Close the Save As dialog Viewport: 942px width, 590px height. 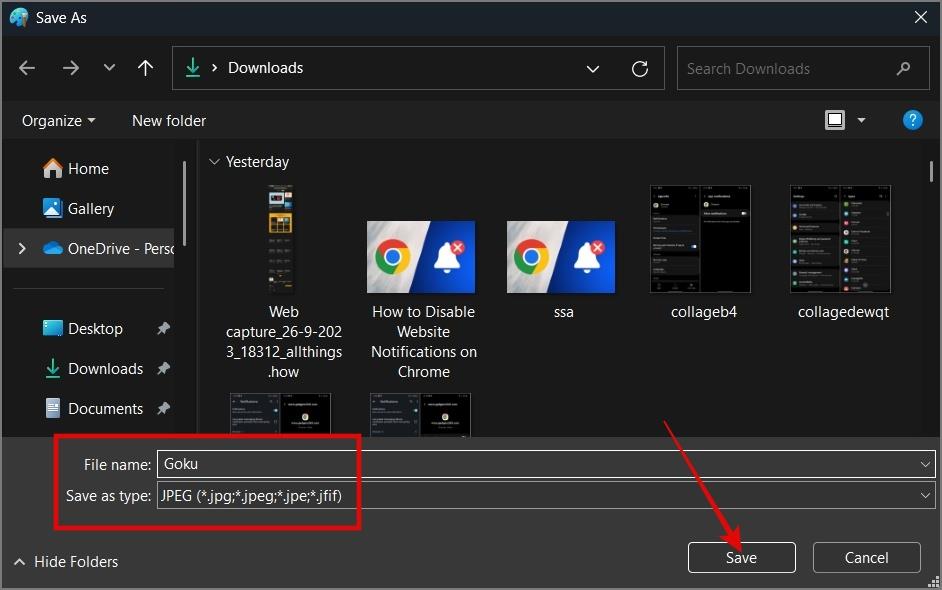tap(920, 17)
